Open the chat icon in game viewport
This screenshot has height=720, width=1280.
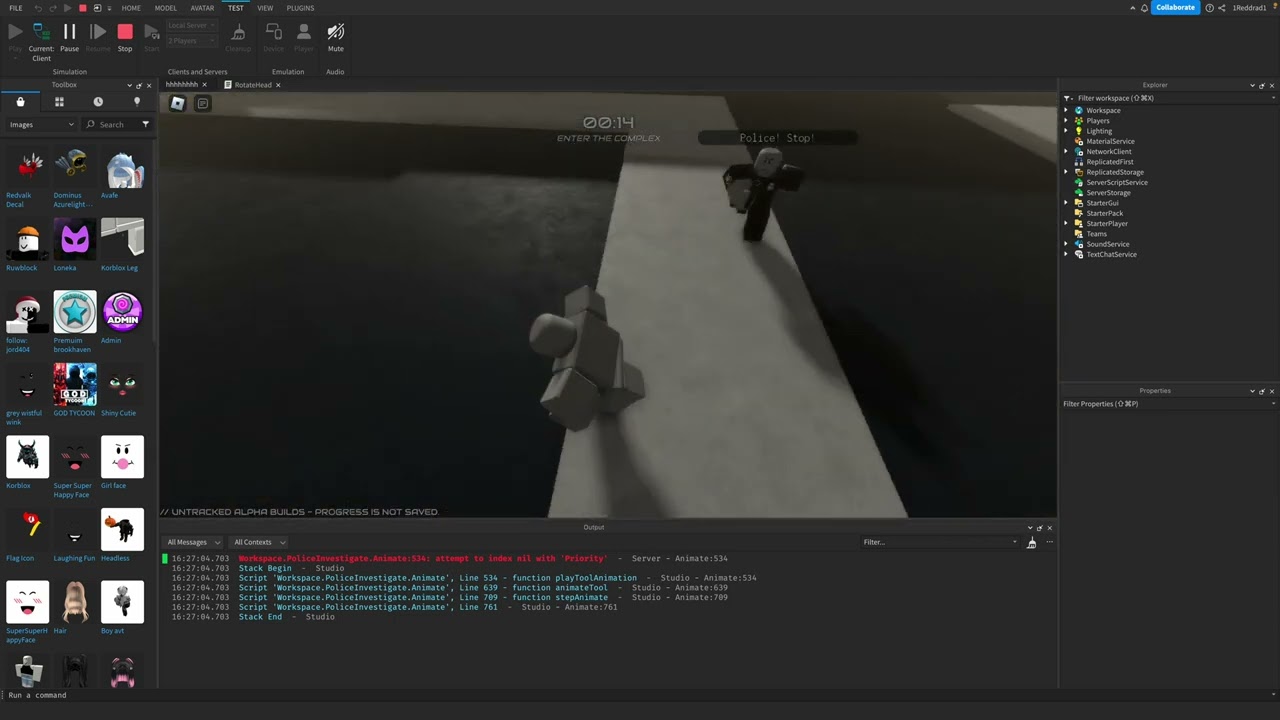click(x=202, y=103)
